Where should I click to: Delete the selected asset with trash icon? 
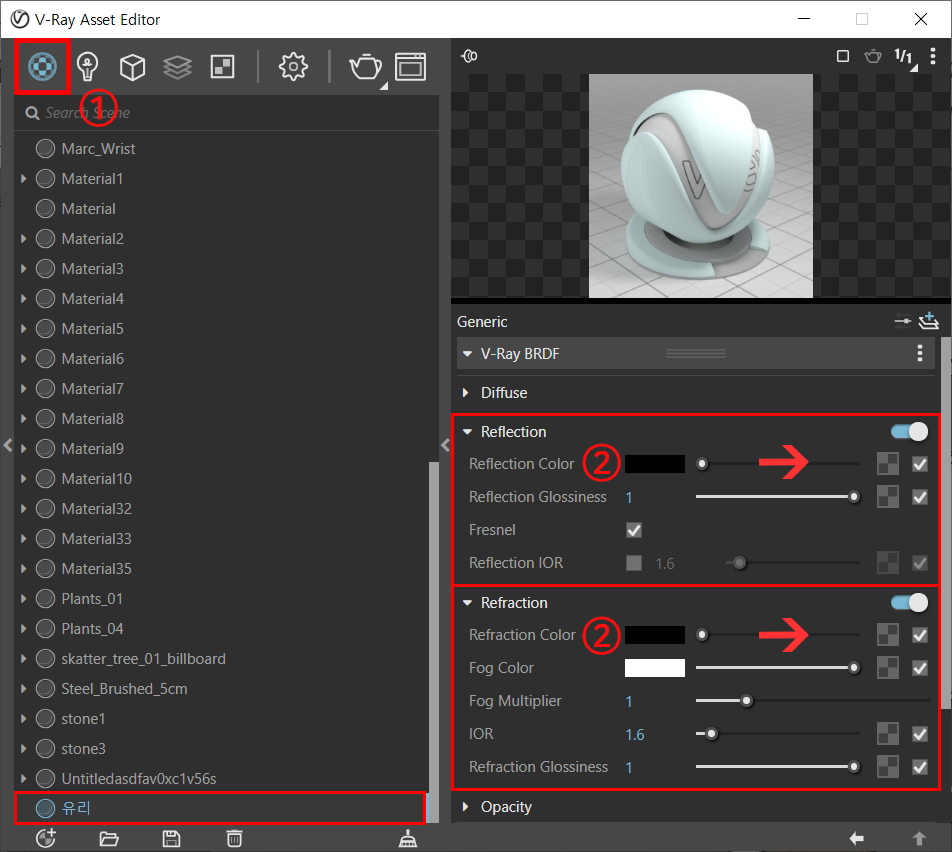[x=234, y=839]
